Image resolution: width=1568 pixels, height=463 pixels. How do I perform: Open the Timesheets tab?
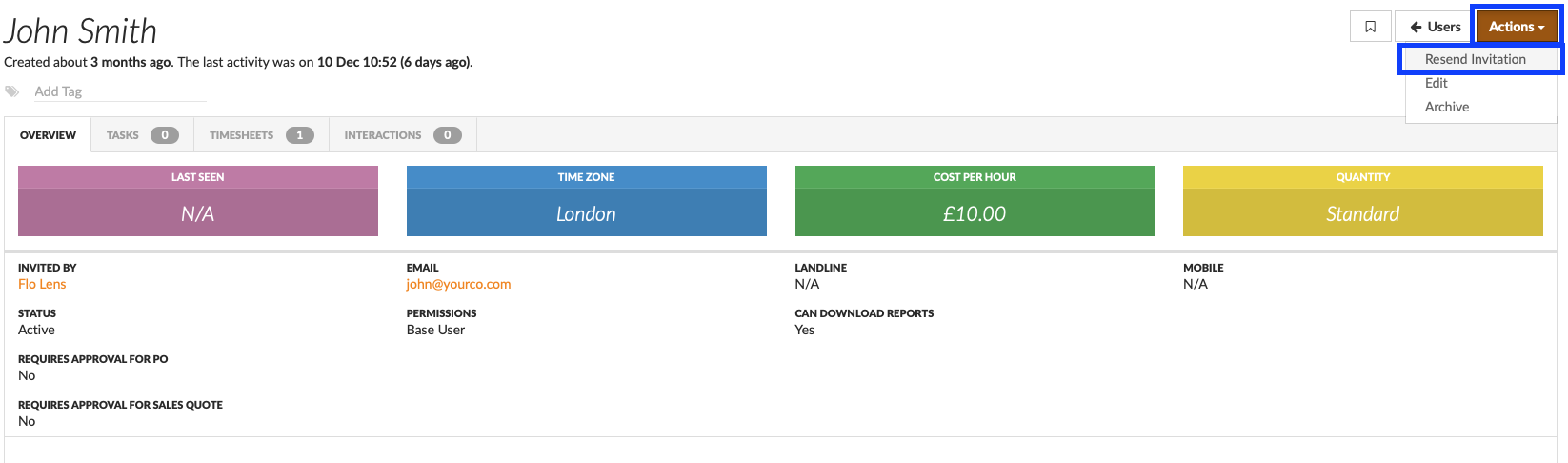point(261,135)
